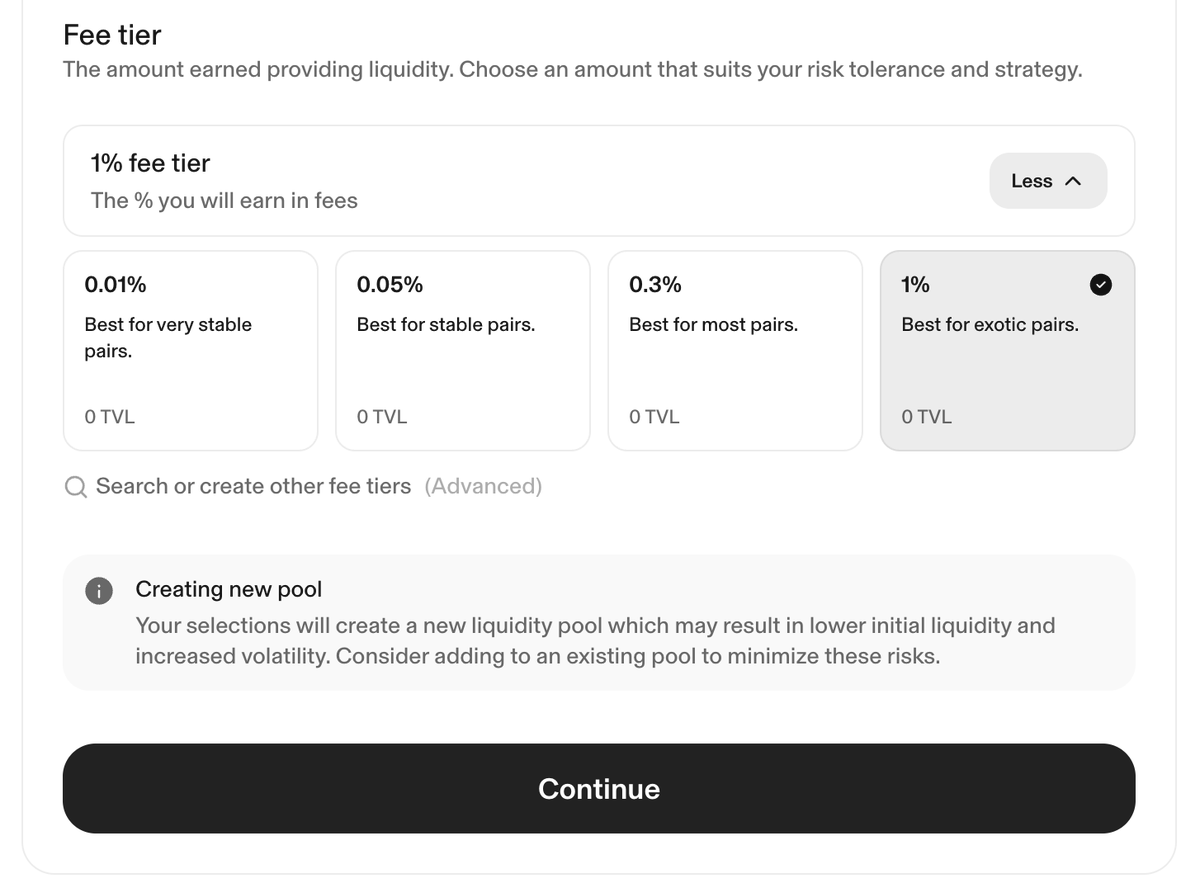Click the chevron up arrow beside Less
This screenshot has height=883, width=1200.
(1073, 182)
